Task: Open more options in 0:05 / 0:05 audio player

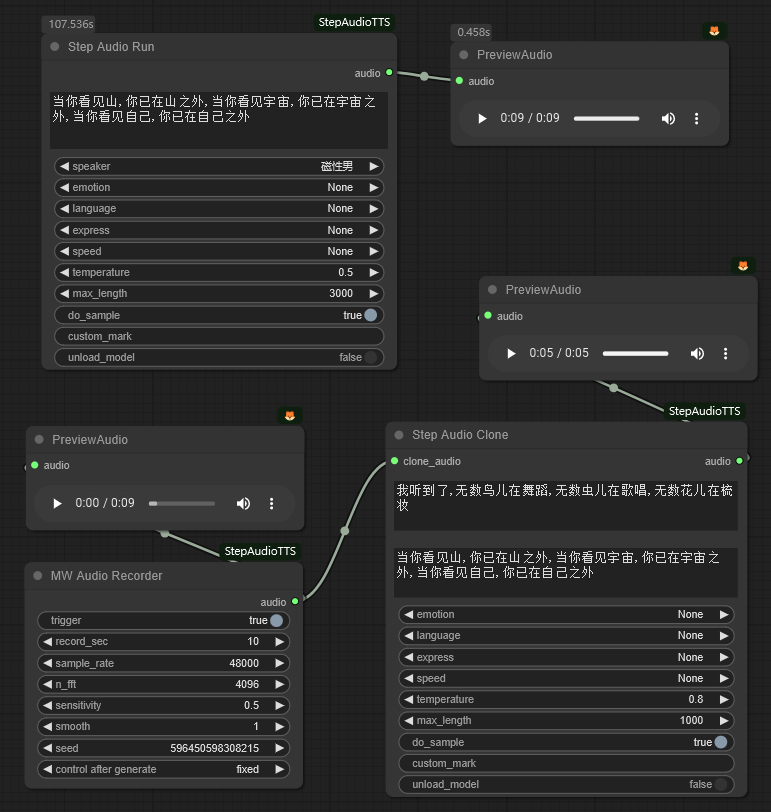Action: pyautogui.click(x=725, y=354)
